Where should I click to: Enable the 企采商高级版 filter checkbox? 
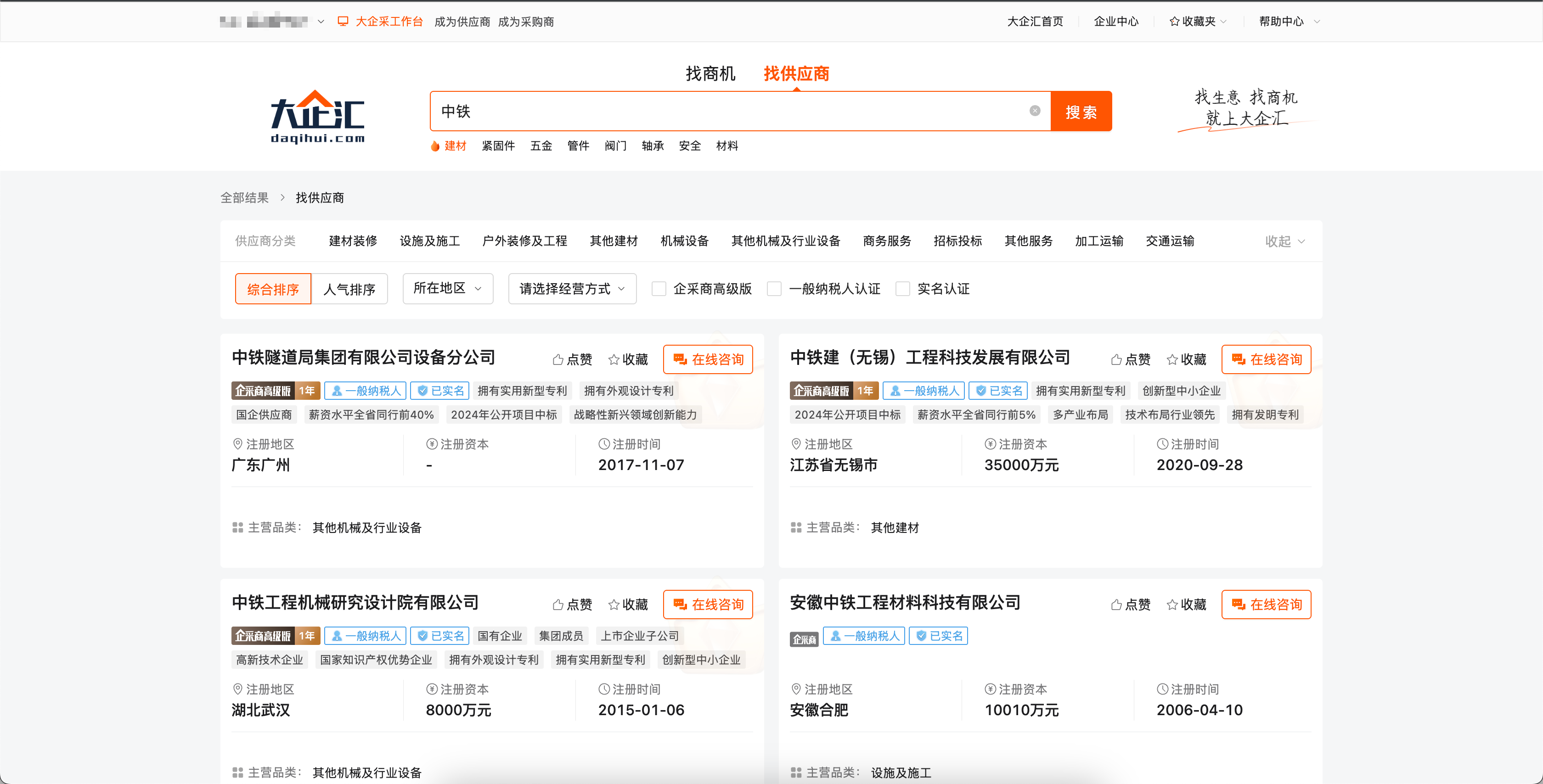pyautogui.click(x=659, y=289)
